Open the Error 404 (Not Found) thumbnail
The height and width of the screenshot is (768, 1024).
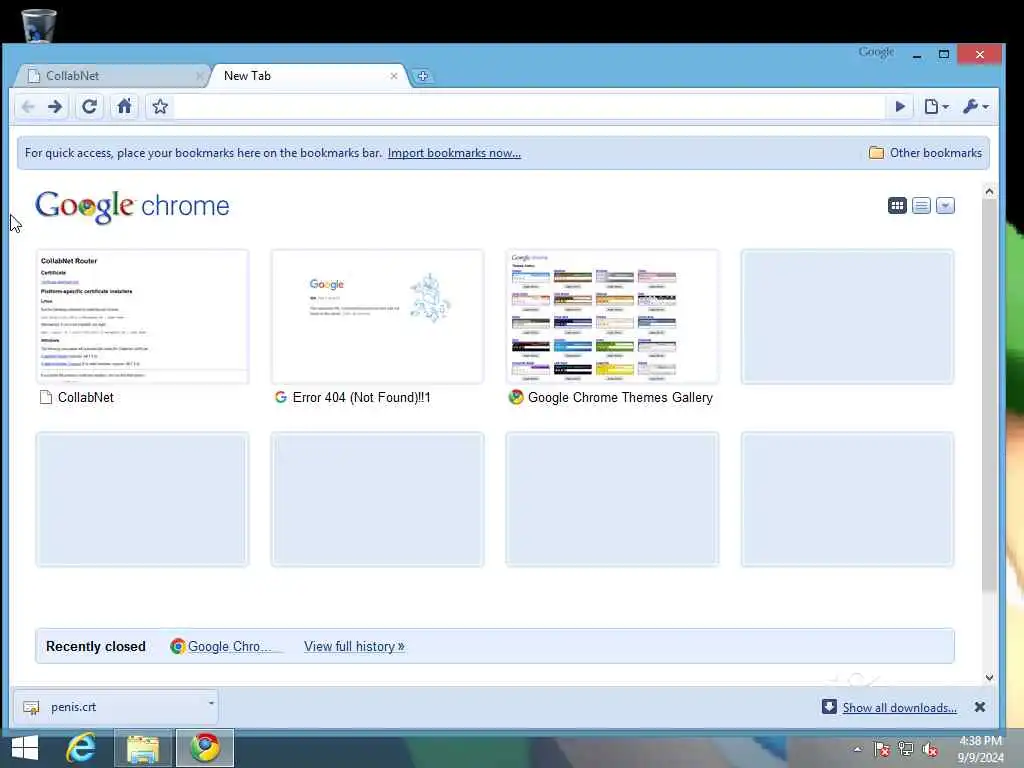(377, 317)
